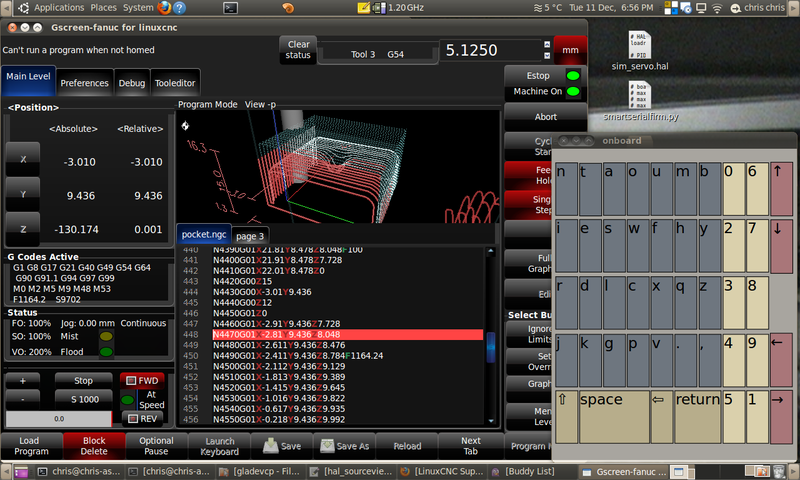
Task: Open the Gscreen-fanuc taskbar entry
Action: [624, 472]
